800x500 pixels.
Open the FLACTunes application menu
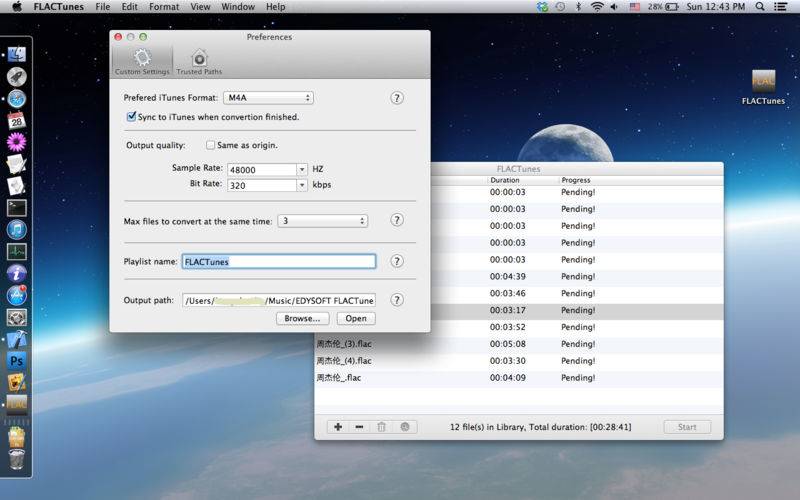(x=59, y=7)
